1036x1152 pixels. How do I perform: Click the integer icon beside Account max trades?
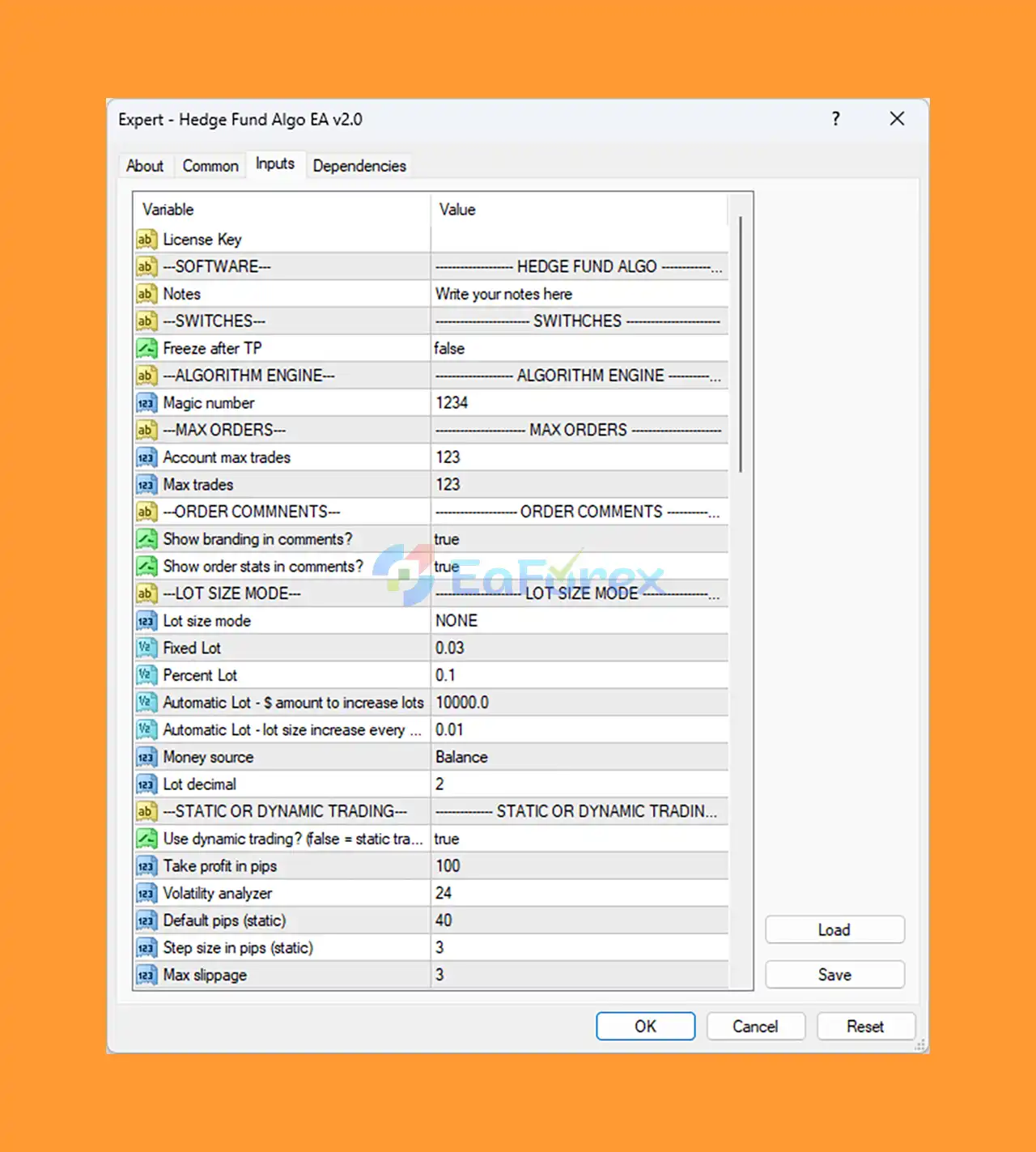(x=146, y=457)
